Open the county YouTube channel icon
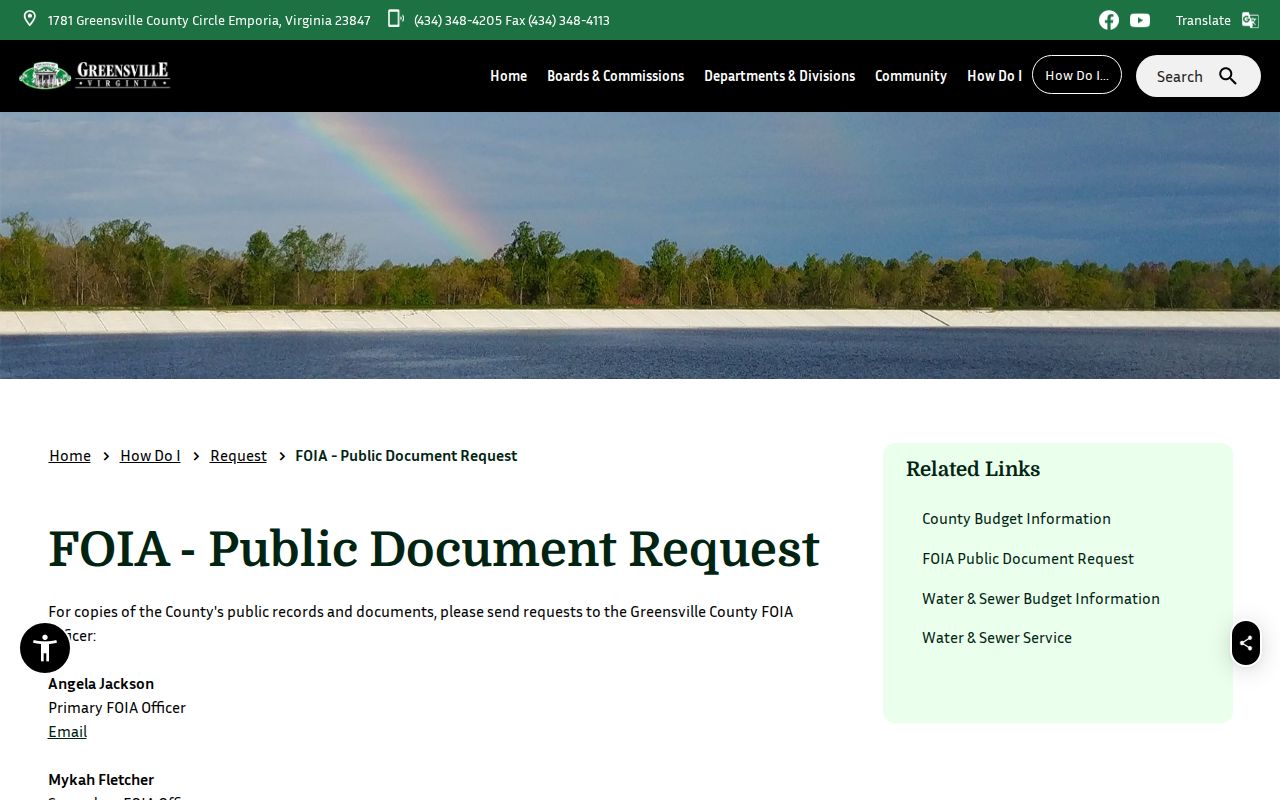 tap(1140, 20)
